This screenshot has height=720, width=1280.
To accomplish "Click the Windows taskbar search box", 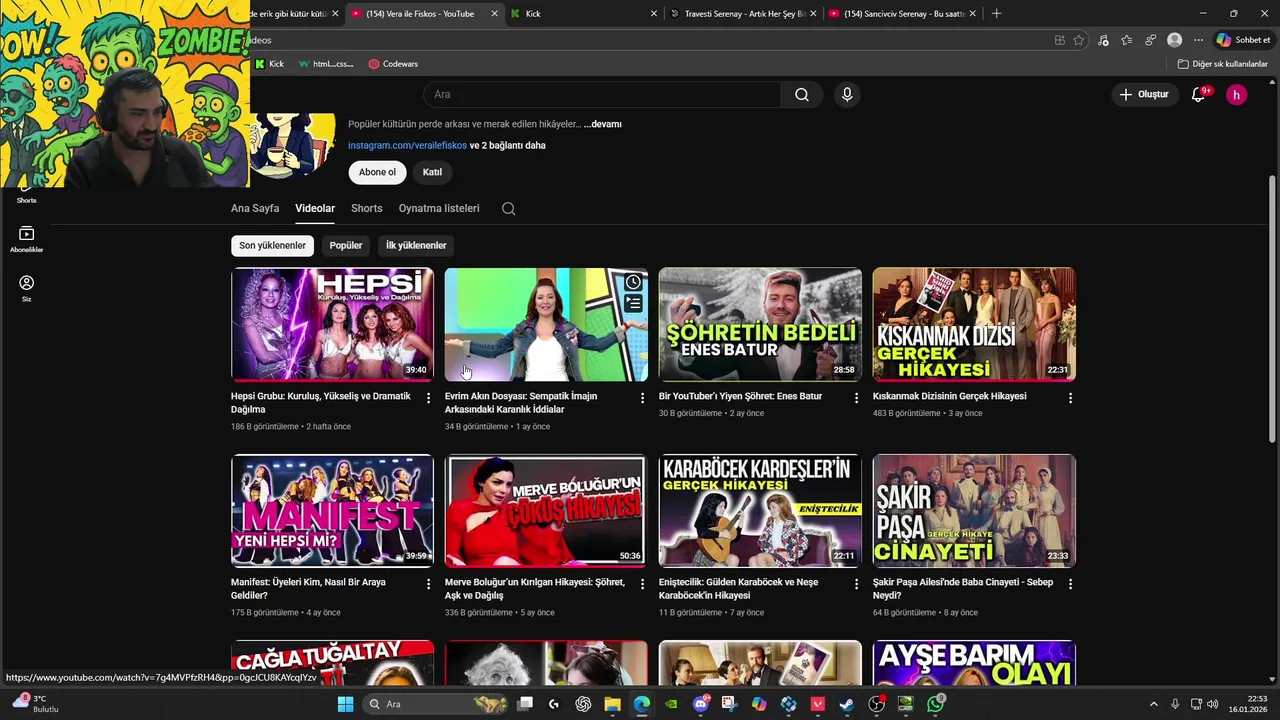I will click(x=435, y=704).
